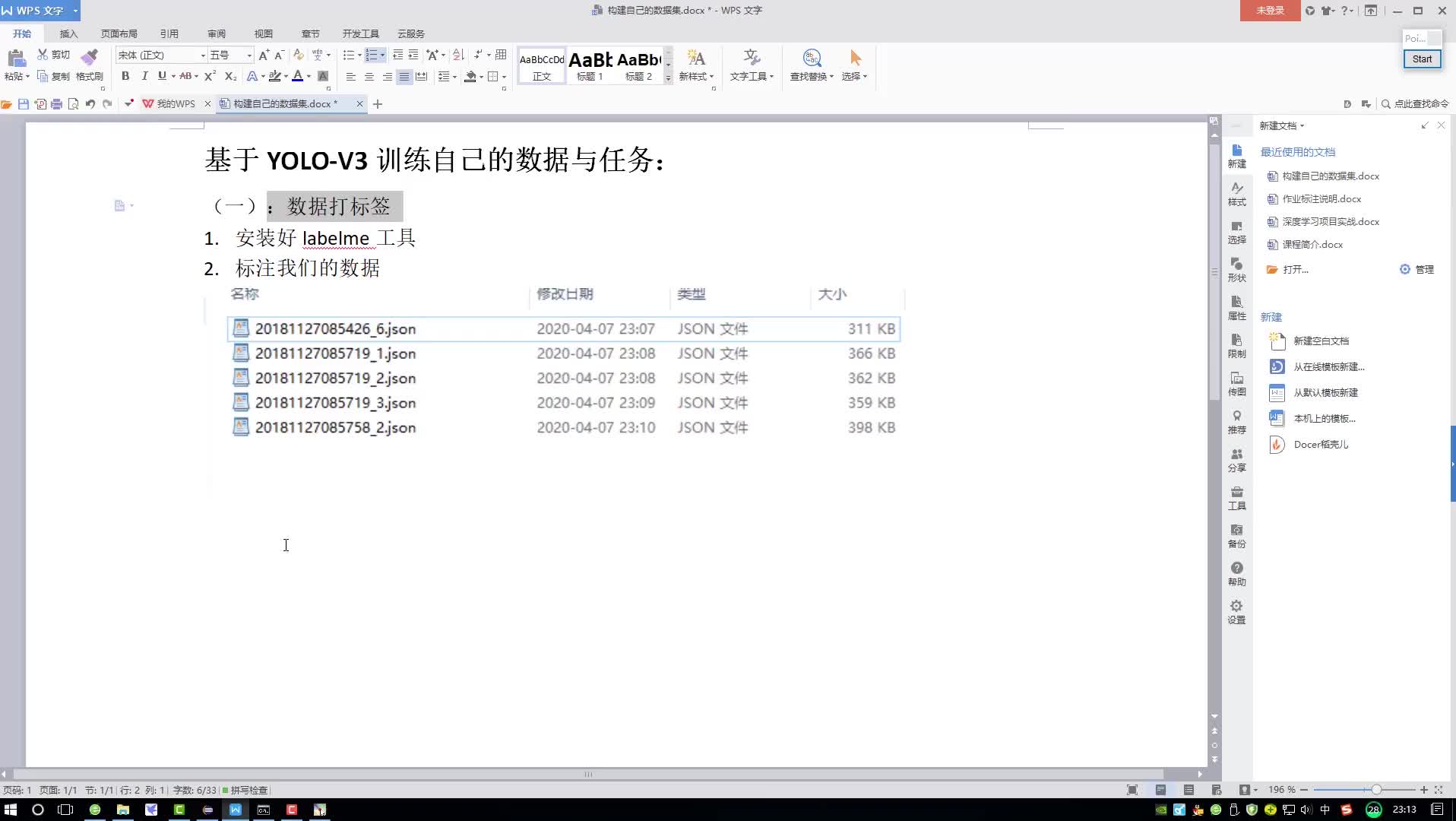Open the View ribbon tab
This screenshot has width=1456, height=821.
[x=264, y=33]
